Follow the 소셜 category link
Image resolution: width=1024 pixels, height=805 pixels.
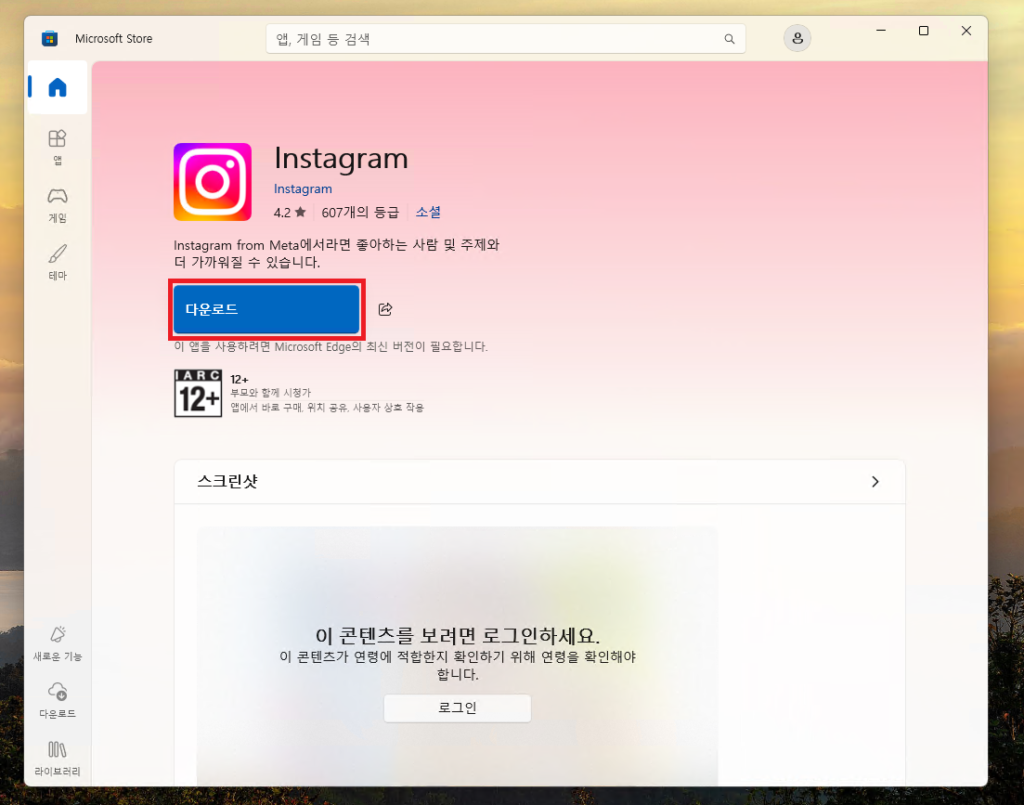click(x=428, y=212)
